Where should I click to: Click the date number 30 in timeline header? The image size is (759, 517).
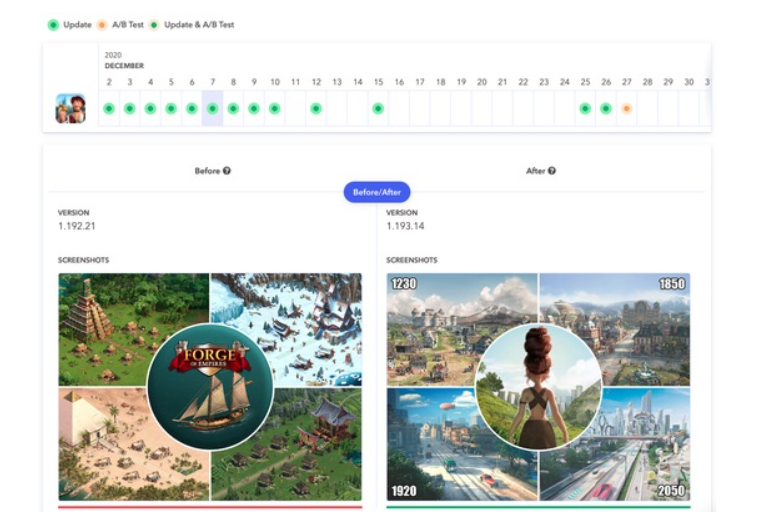[689, 82]
